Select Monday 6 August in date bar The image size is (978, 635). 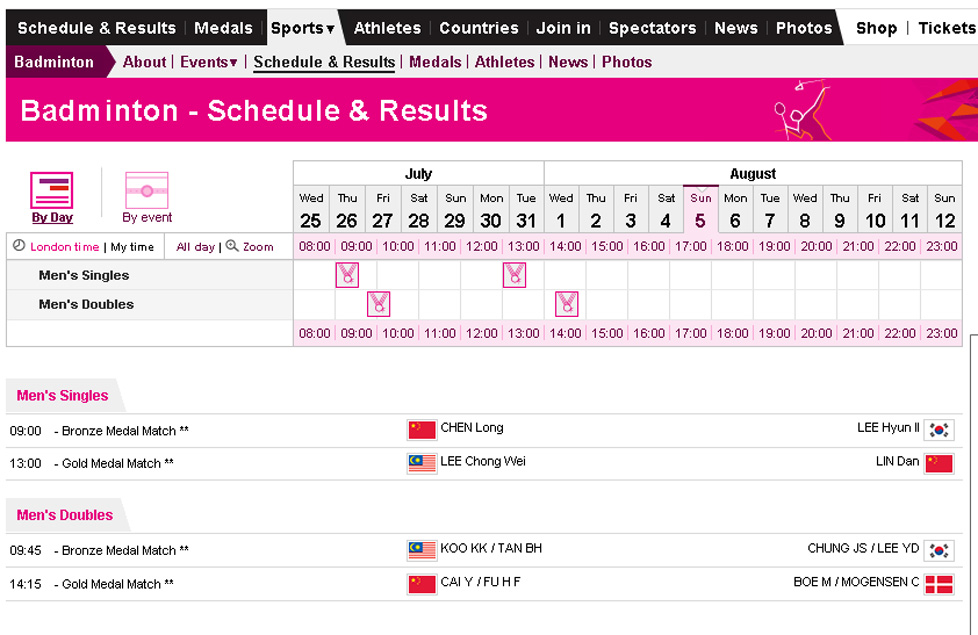[x=735, y=210]
